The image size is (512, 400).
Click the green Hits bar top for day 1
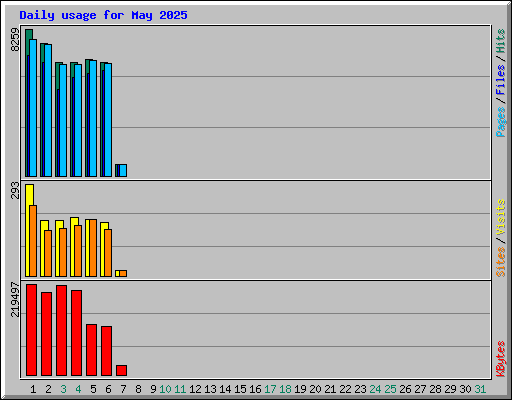click(29, 33)
